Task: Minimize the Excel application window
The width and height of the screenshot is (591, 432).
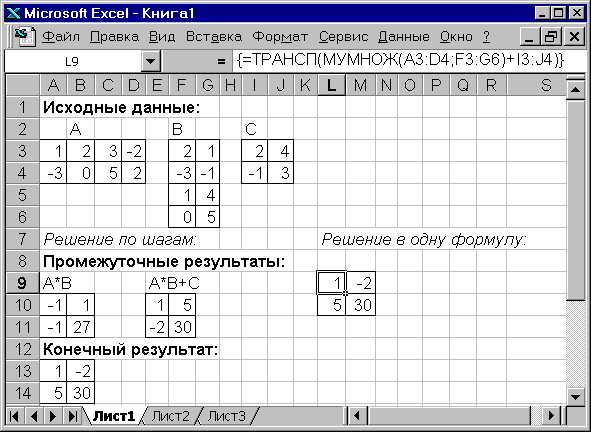Action: coord(542,14)
